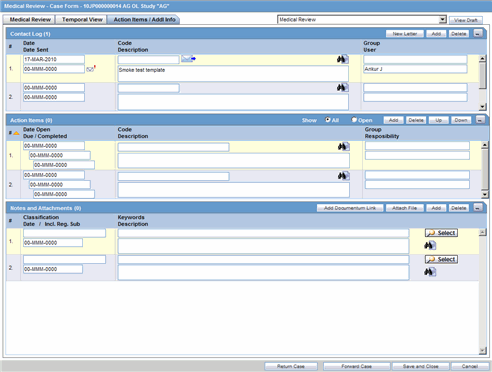The image size is (492, 372).
Task: Click the User field containing Ankur J
Action: [x=415, y=69]
